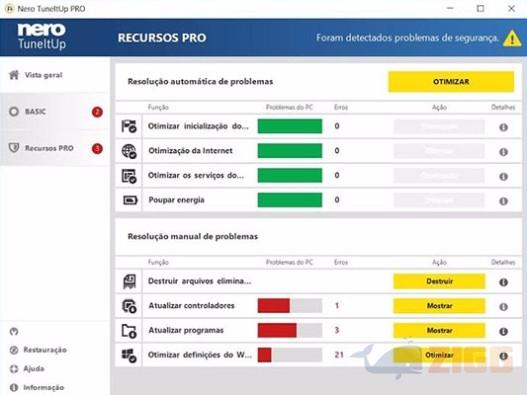Viewport: 527px width, 395px height.
Task: Click the Poupar energia battery icon
Action: 130,200
